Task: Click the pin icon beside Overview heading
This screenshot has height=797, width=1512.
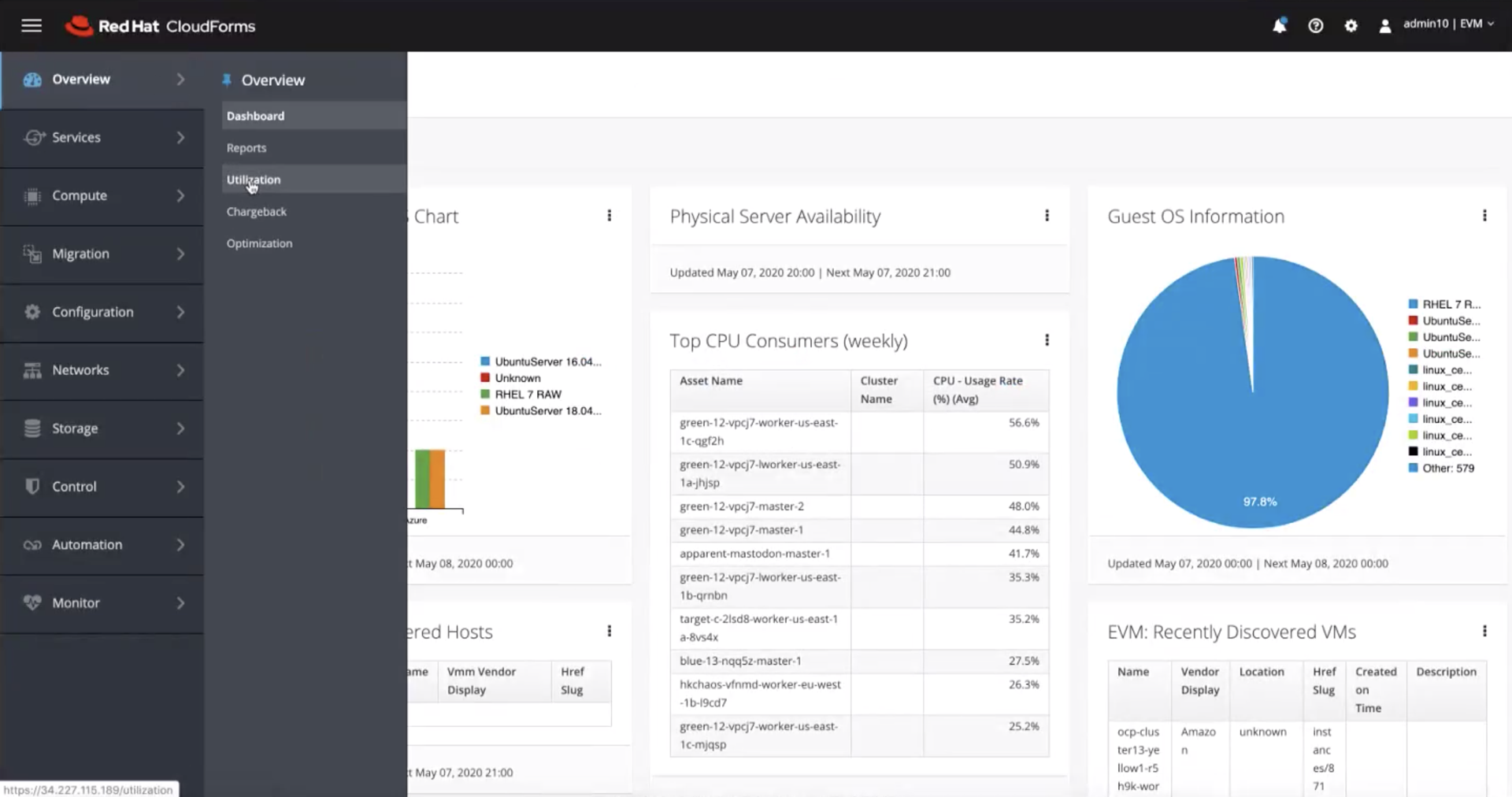Action: [x=227, y=80]
